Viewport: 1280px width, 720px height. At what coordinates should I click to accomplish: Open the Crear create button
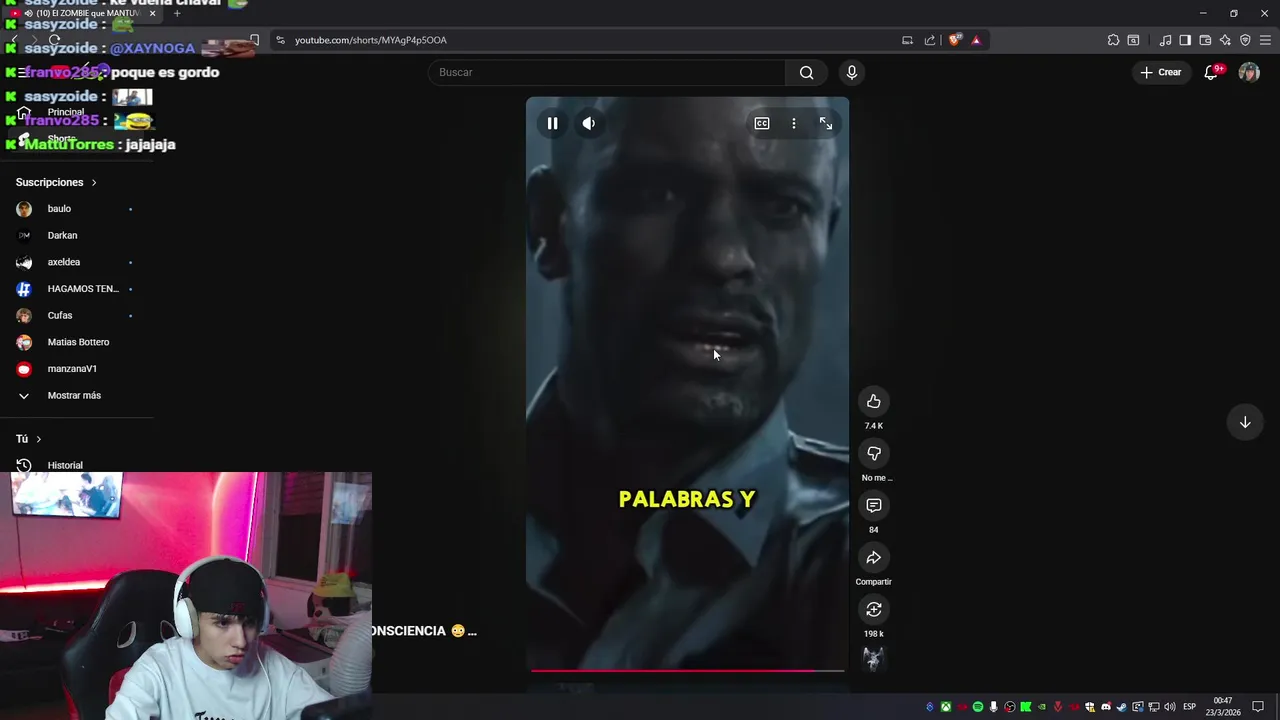coord(1161,72)
